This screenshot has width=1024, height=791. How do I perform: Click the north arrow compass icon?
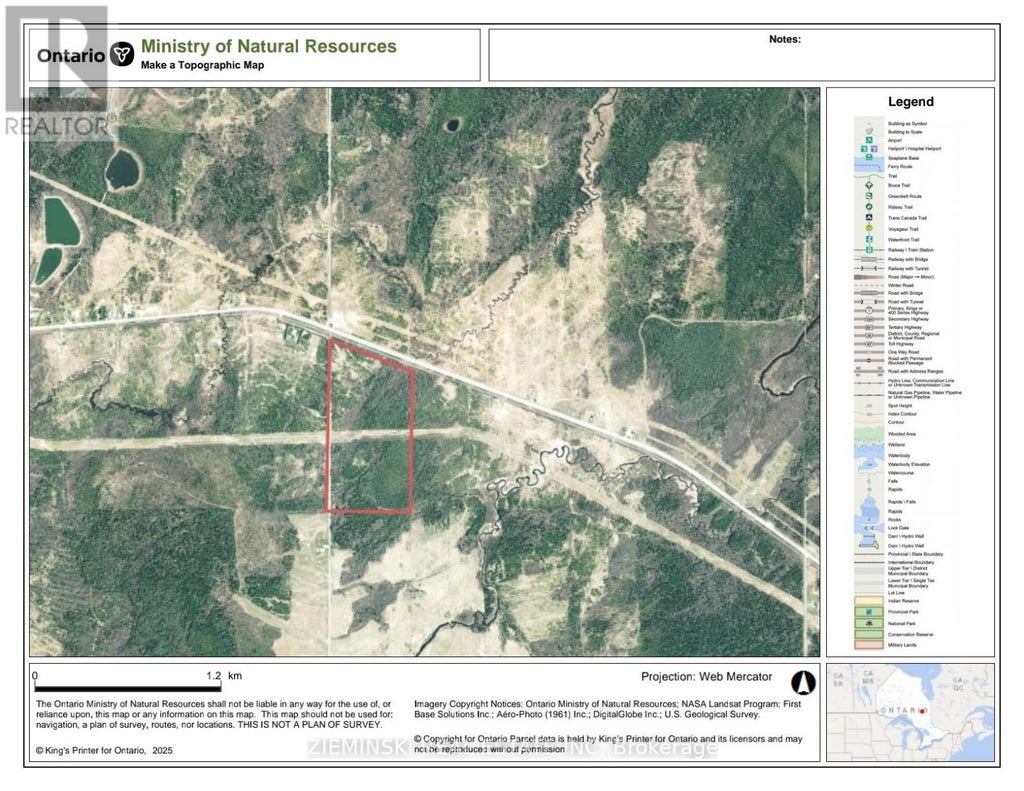tap(803, 682)
